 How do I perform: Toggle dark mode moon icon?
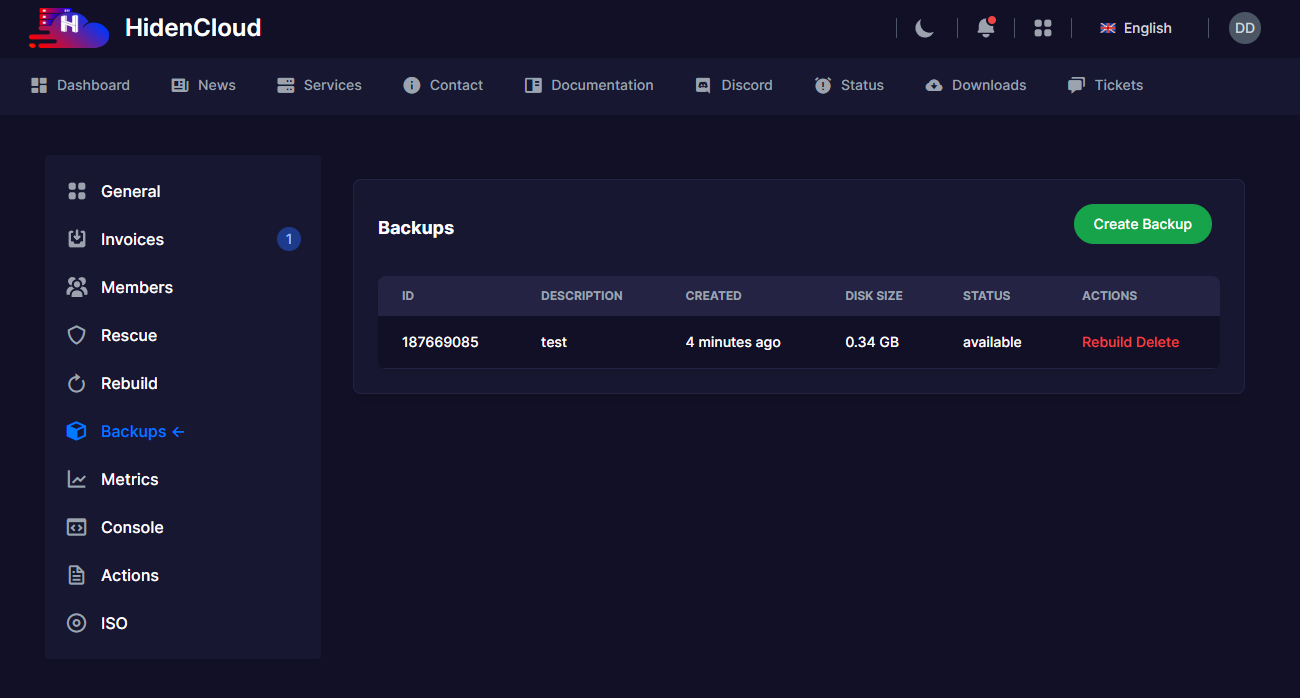(x=924, y=28)
